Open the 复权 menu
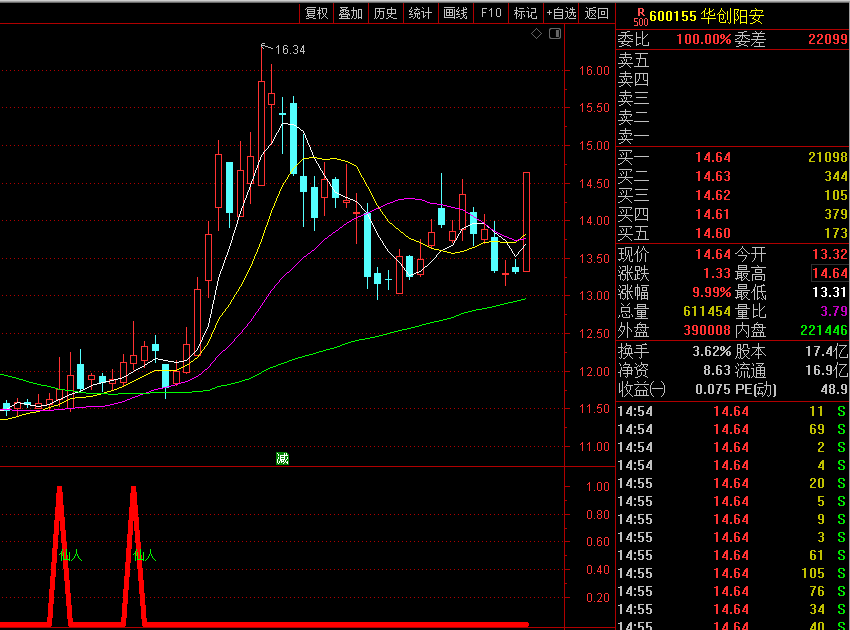 tap(316, 13)
